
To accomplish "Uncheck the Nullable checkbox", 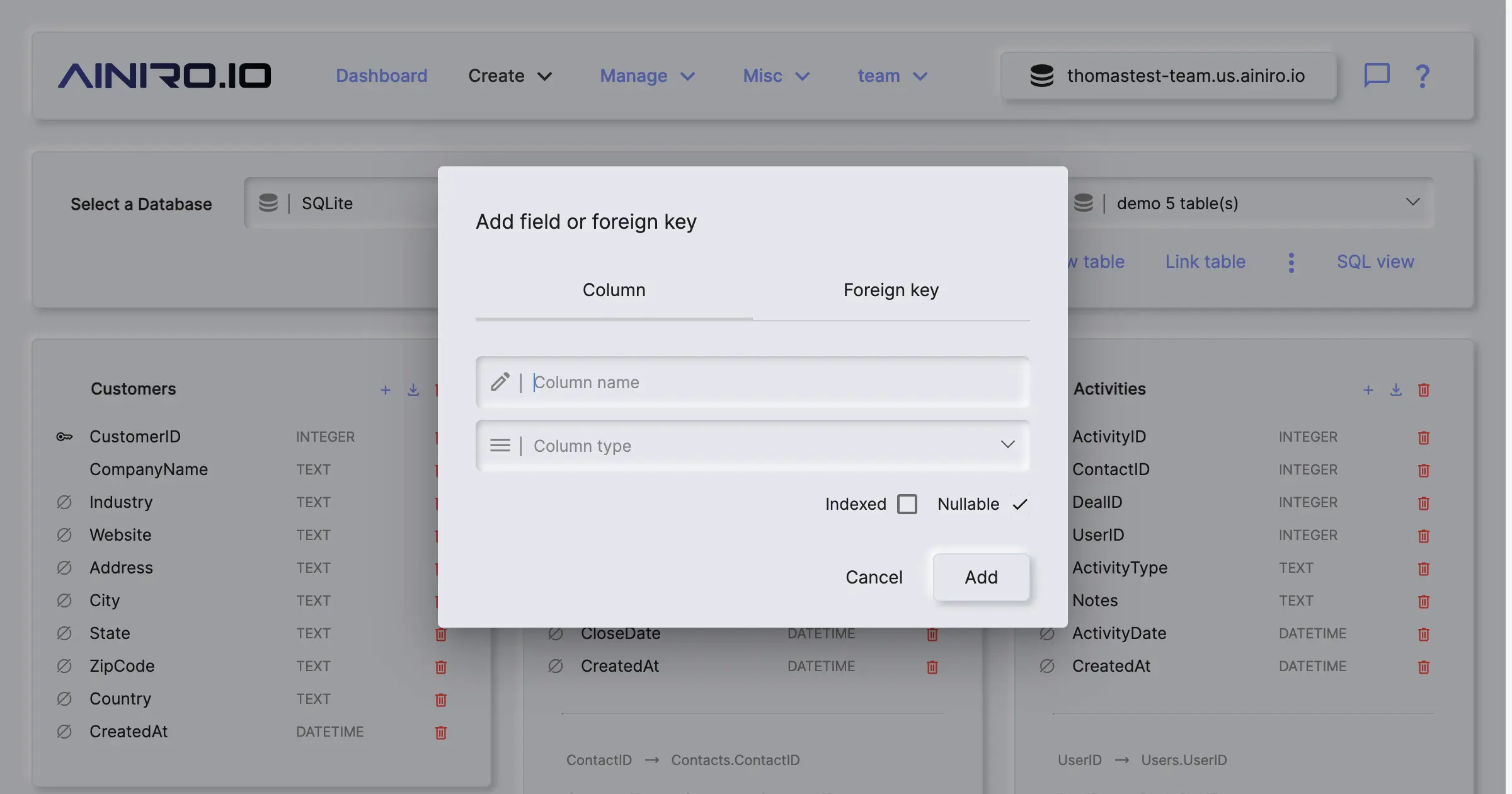I will (x=1020, y=503).
